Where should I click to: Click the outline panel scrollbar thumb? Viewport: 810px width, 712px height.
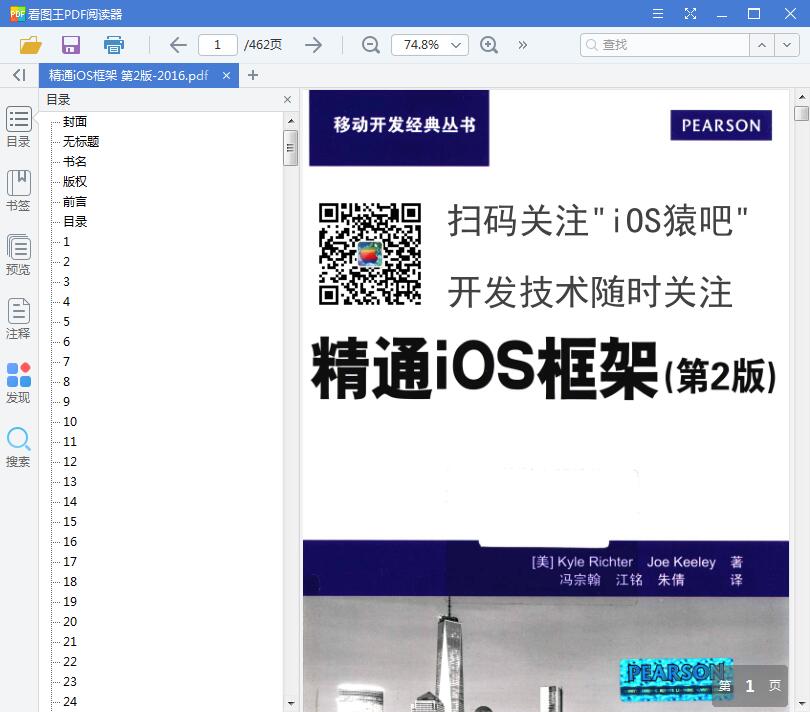click(290, 148)
